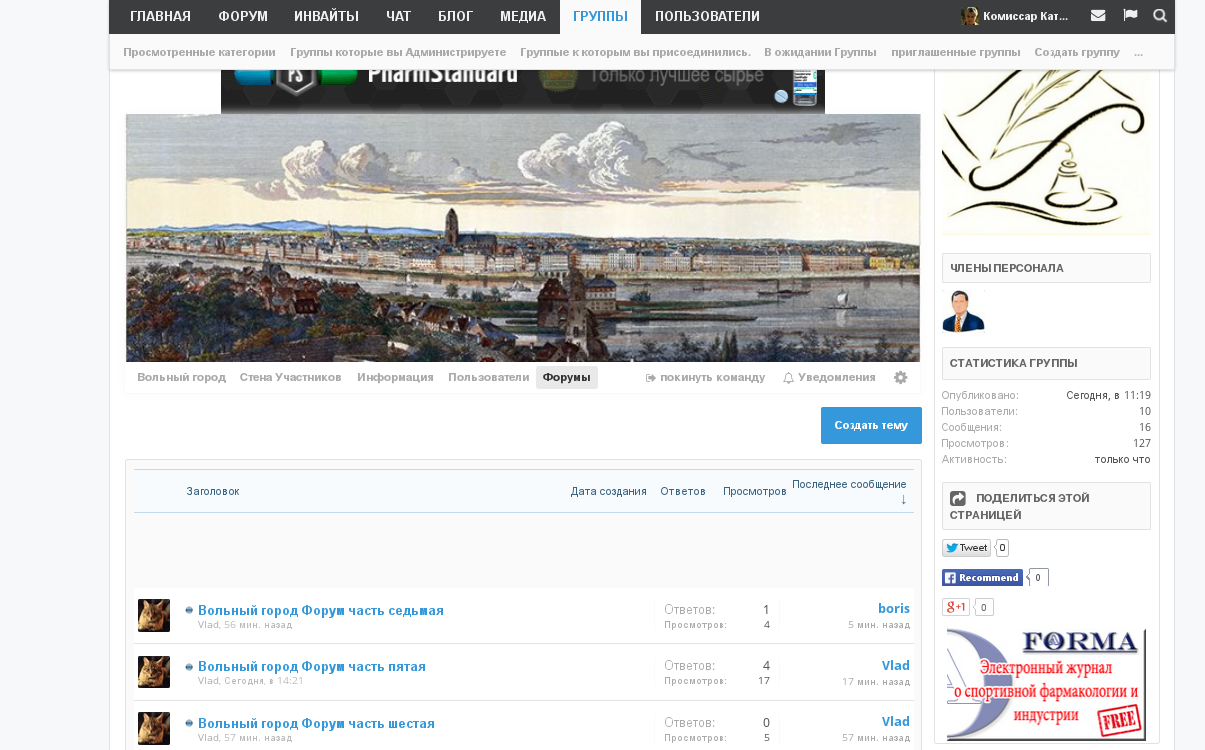1205x750 pixels.
Task: Open thread Вольный город Форум часть шестая
Action: 316,723
